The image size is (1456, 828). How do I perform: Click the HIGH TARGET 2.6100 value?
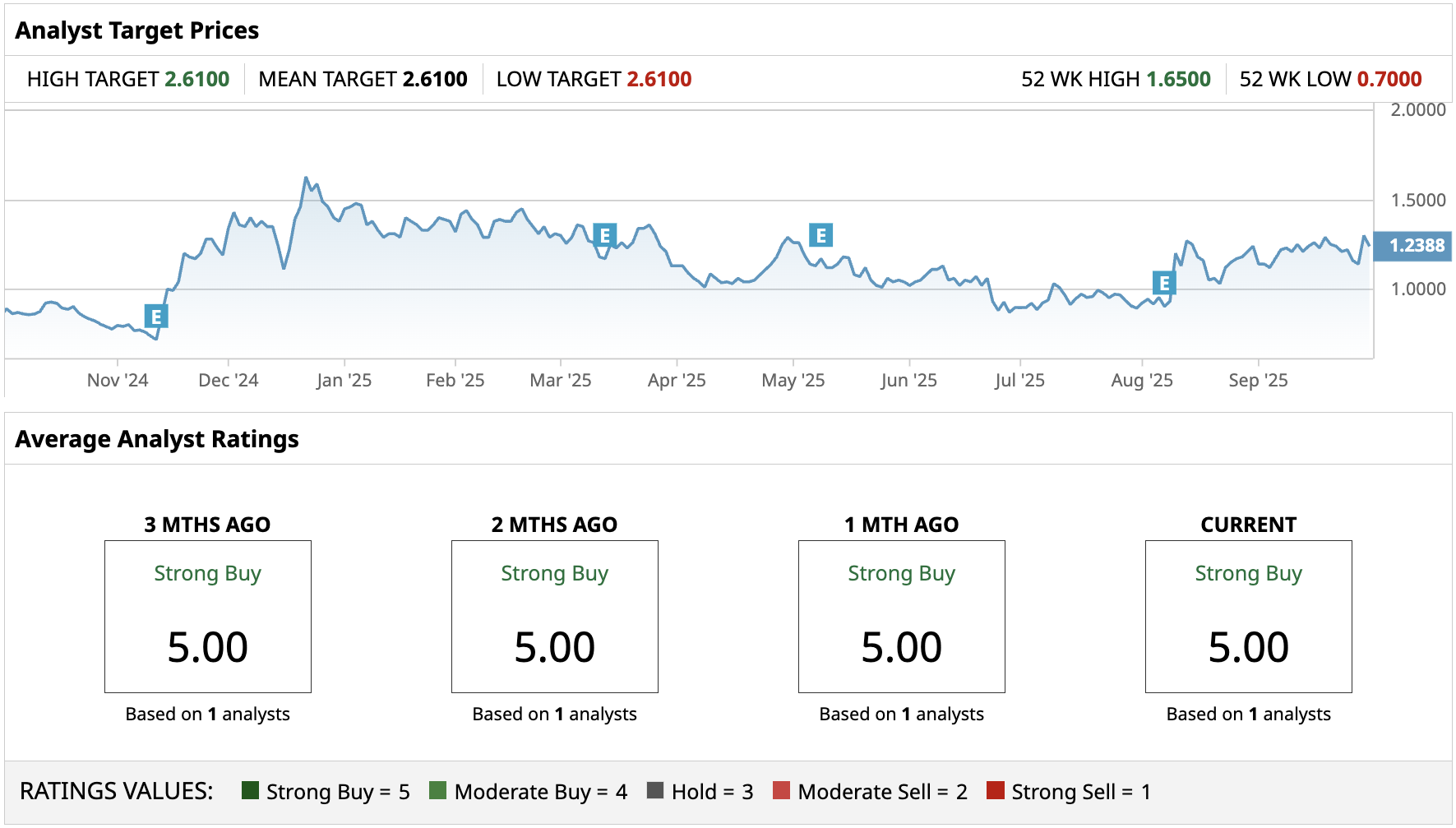click(197, 79)
